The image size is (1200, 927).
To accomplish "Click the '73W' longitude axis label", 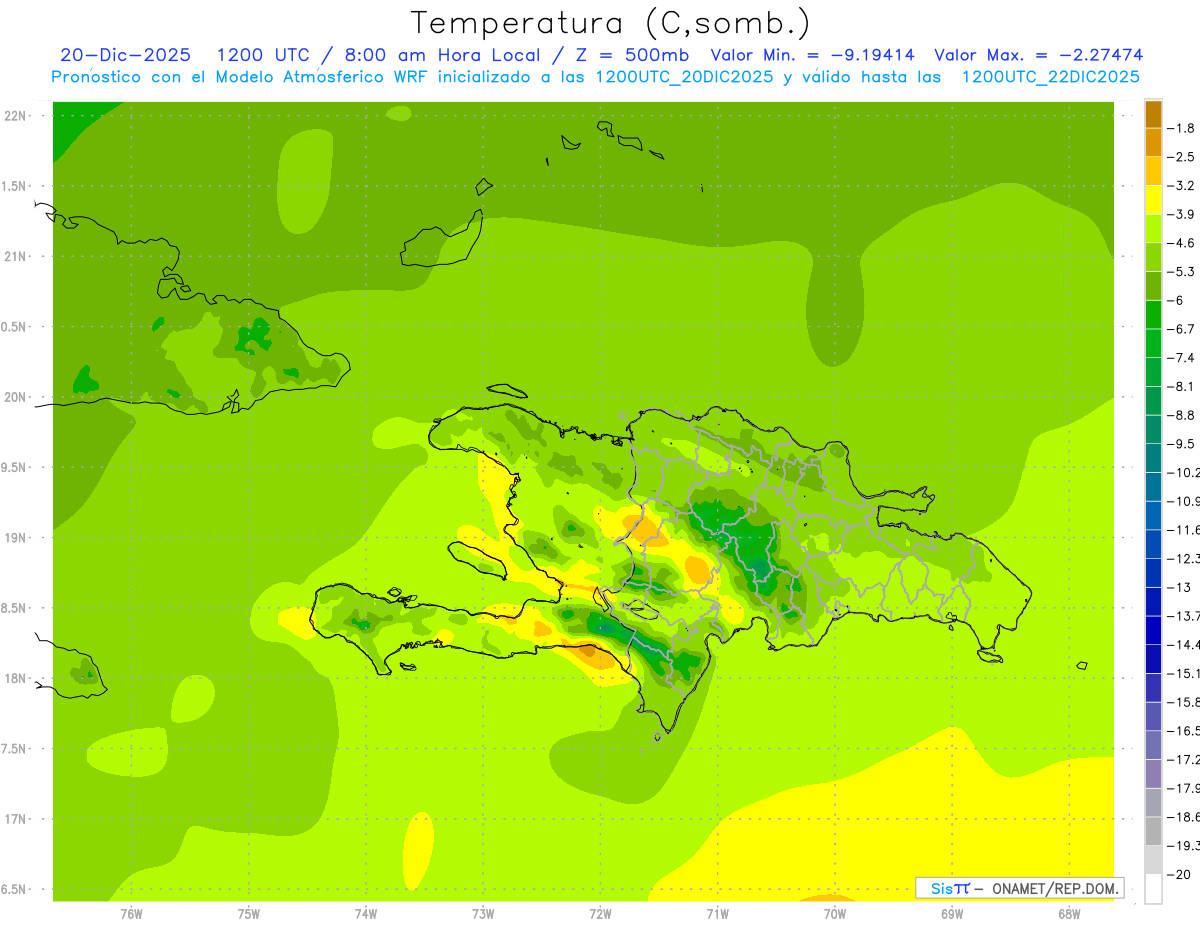I will pos(483,913).
